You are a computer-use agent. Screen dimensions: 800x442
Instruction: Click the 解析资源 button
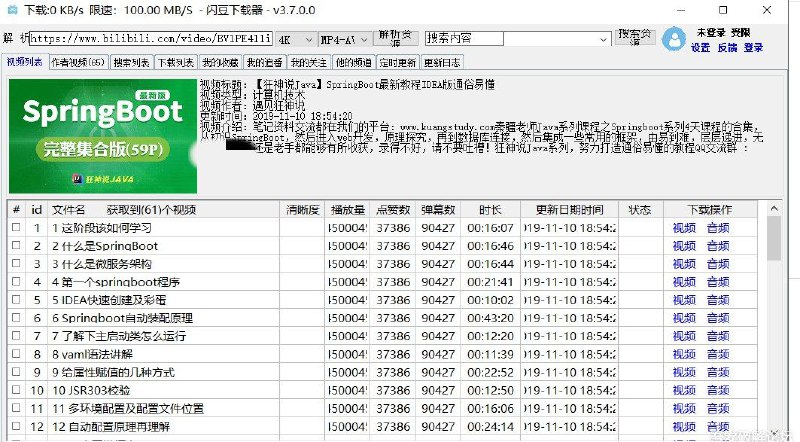tap(396, 38)
